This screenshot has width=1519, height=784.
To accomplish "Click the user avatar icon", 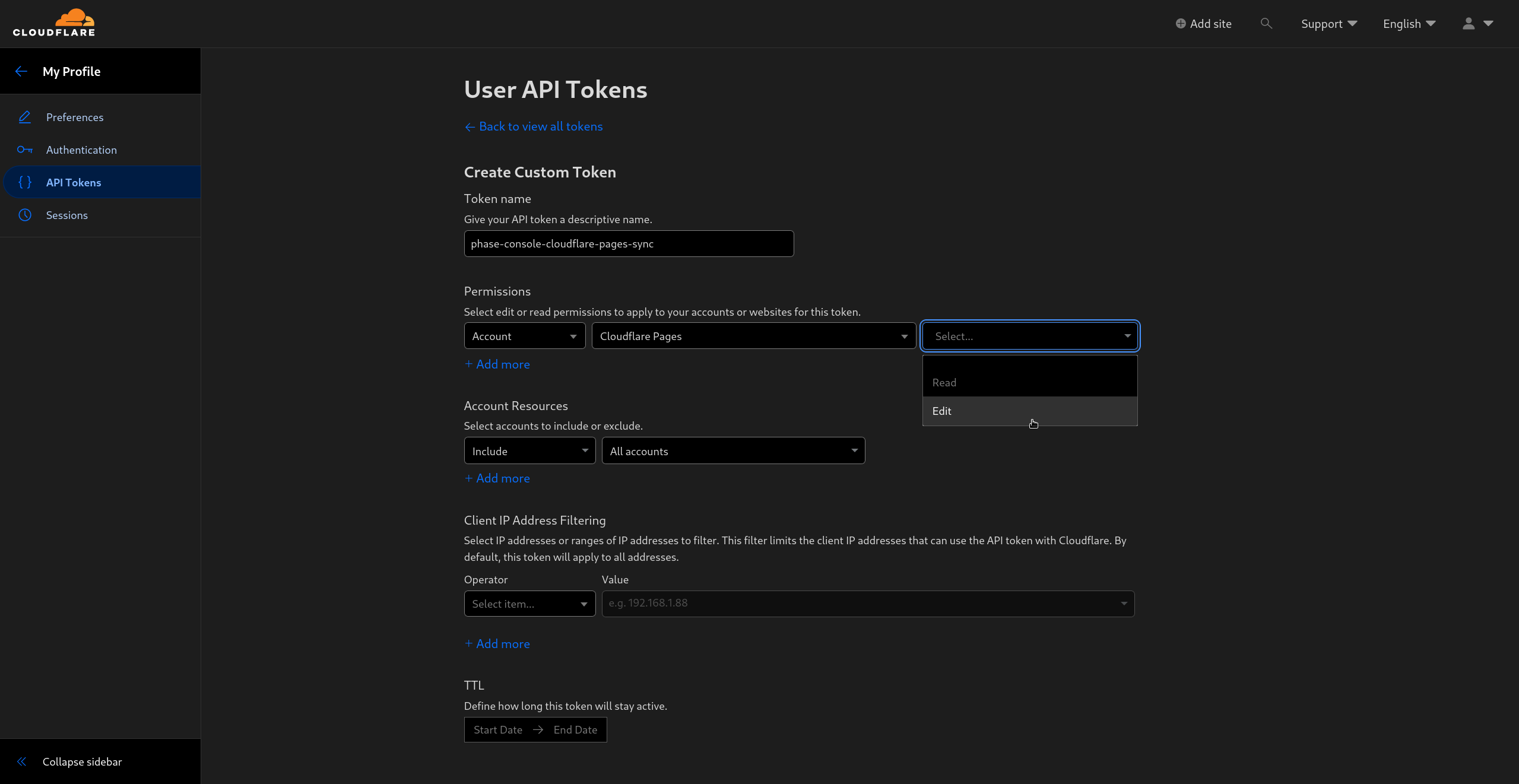I will [x=1468, y=23].
